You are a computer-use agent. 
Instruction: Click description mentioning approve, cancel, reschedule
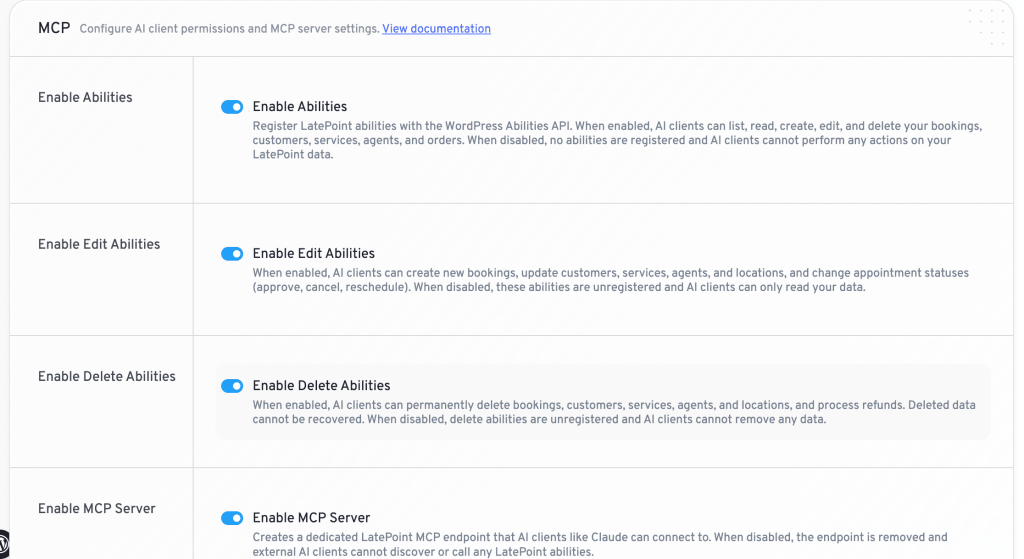pos(611,280)
